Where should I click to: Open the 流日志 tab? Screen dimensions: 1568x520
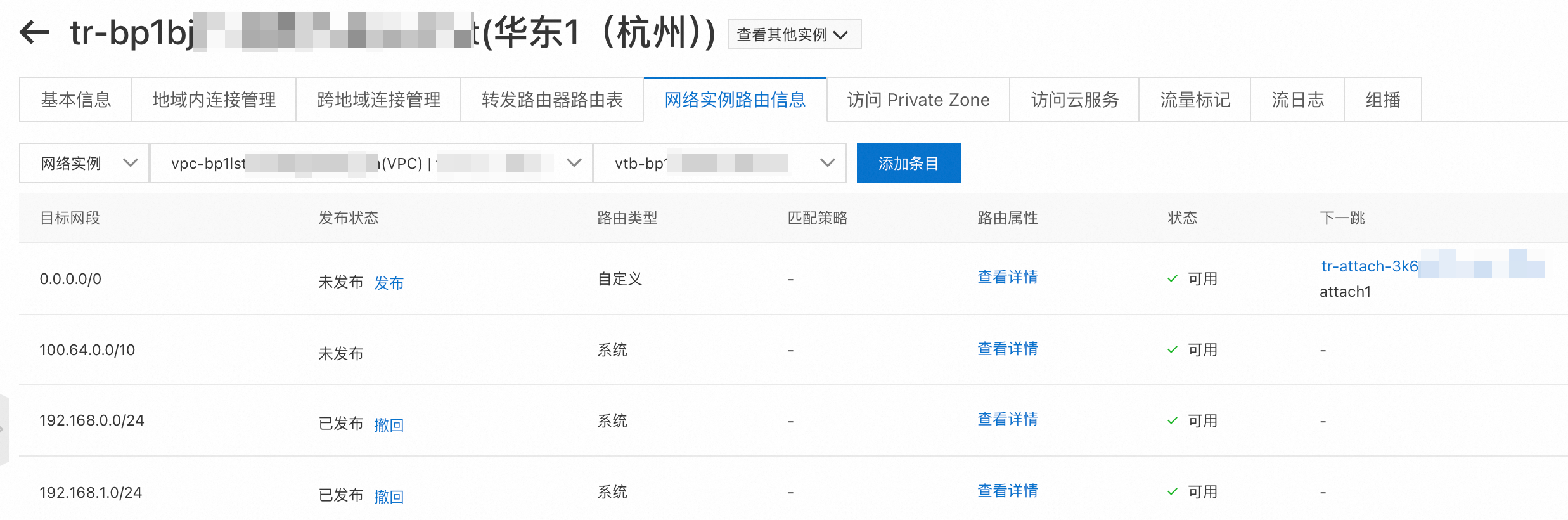coord(1297,100)
